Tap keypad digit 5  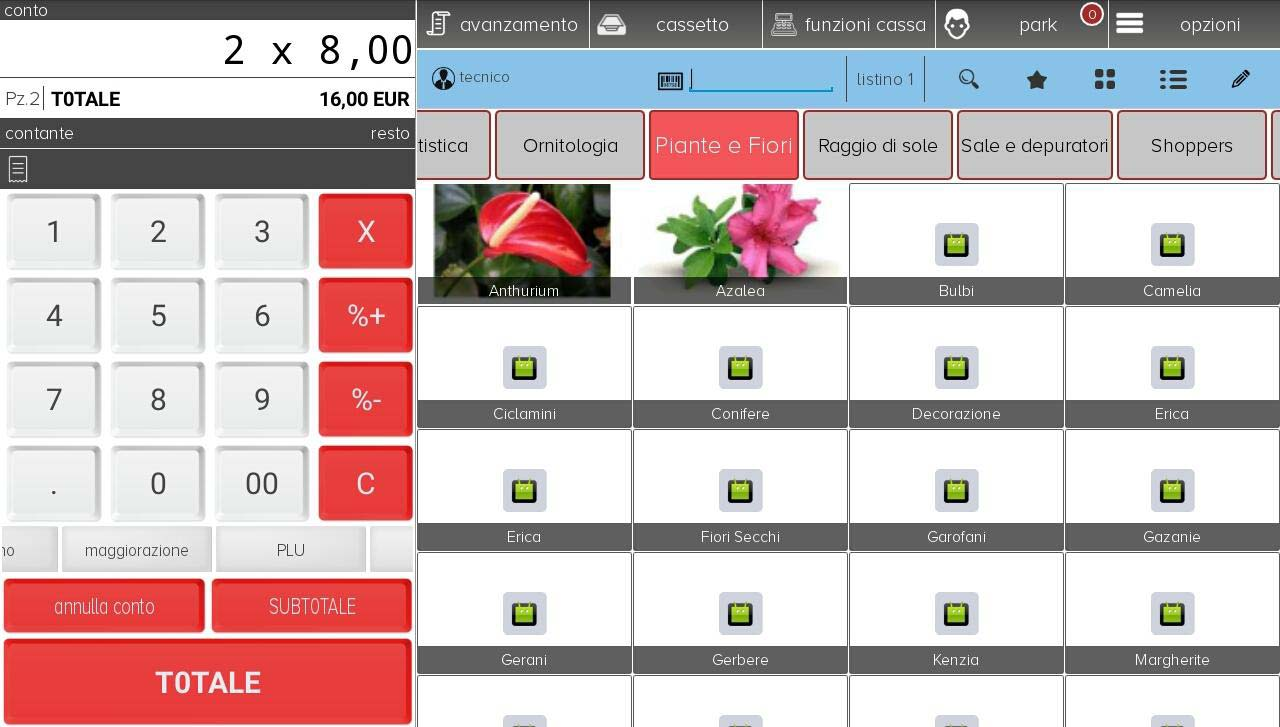click(x=158, y=315)
